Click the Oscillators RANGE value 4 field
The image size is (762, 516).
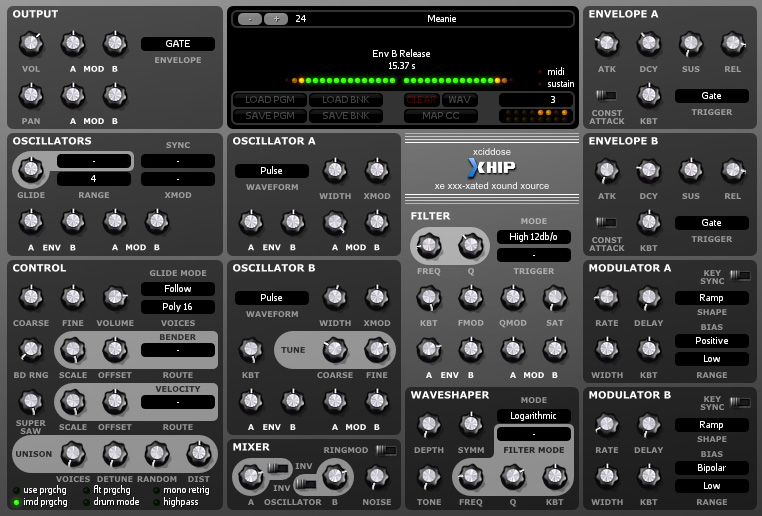pyautogui.click(x=94, y=178)
